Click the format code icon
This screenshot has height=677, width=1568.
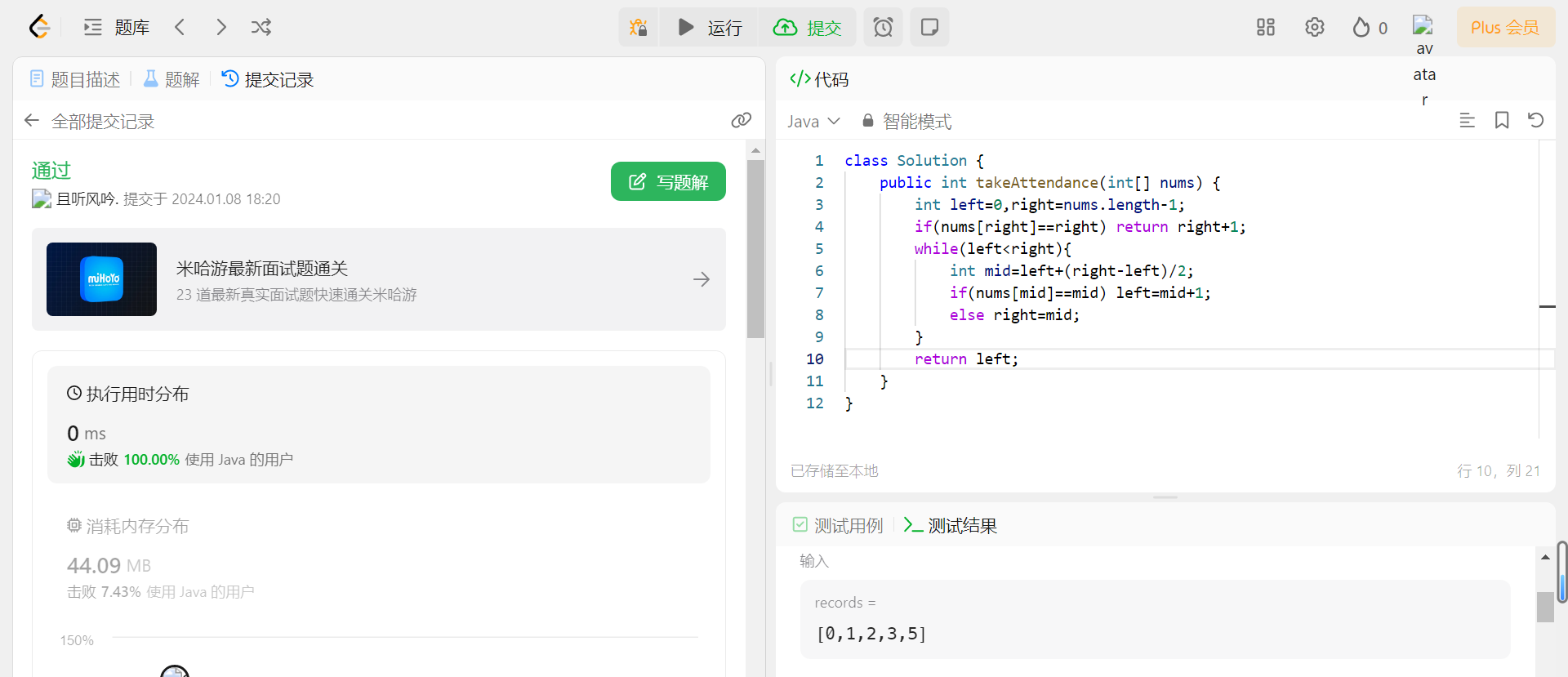pyautogui.click(x=1467, y=121)
